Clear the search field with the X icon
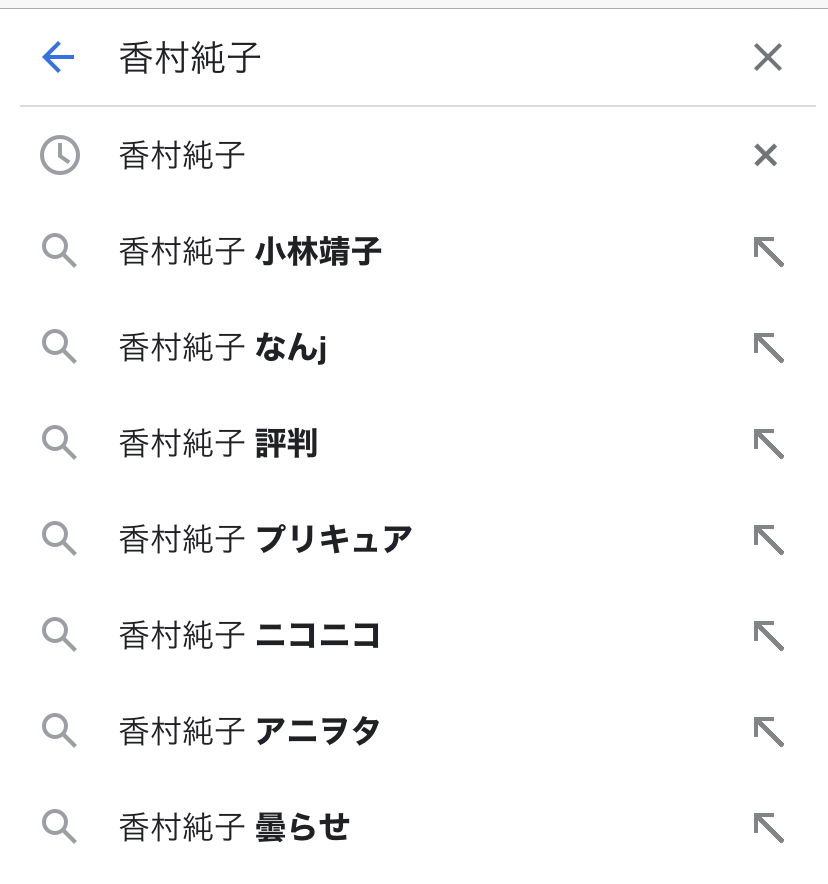828x884 pixels. tap(767, 58)
